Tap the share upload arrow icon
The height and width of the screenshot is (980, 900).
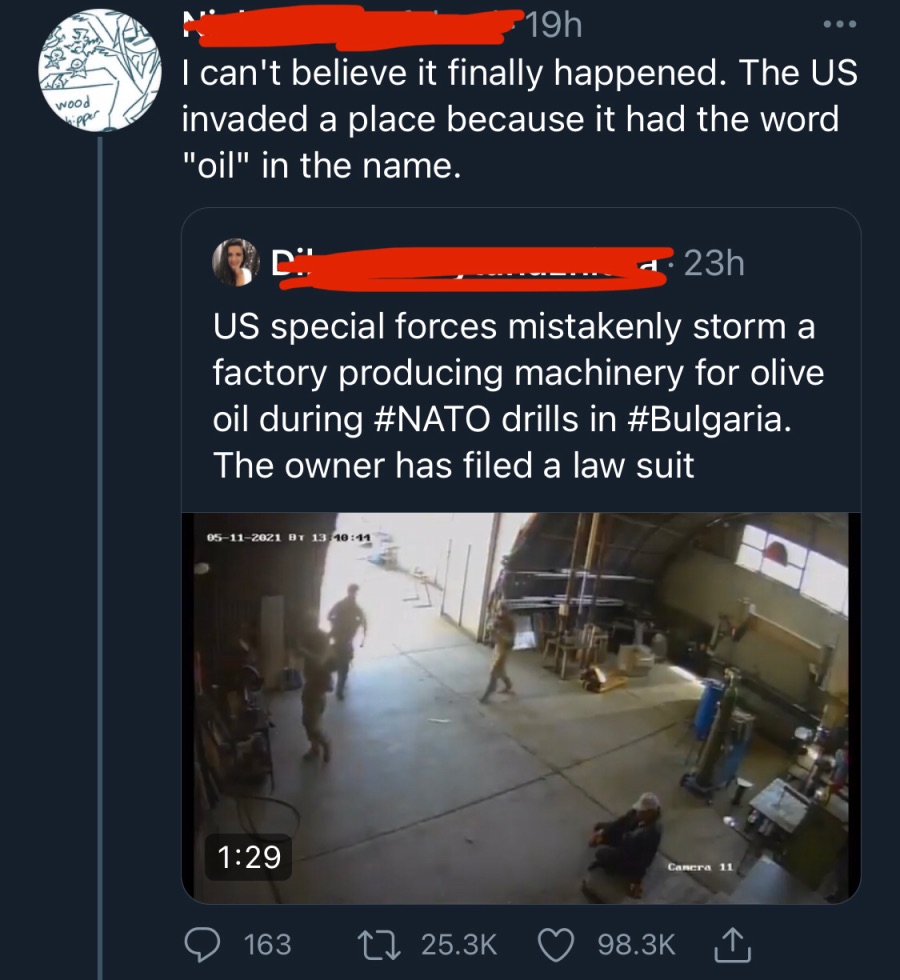(735, 943)
